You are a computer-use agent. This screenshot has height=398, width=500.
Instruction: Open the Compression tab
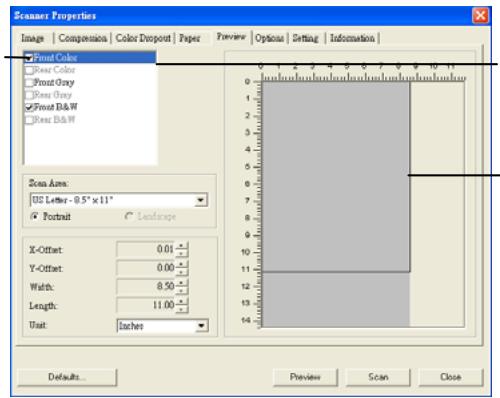point(83,38)
